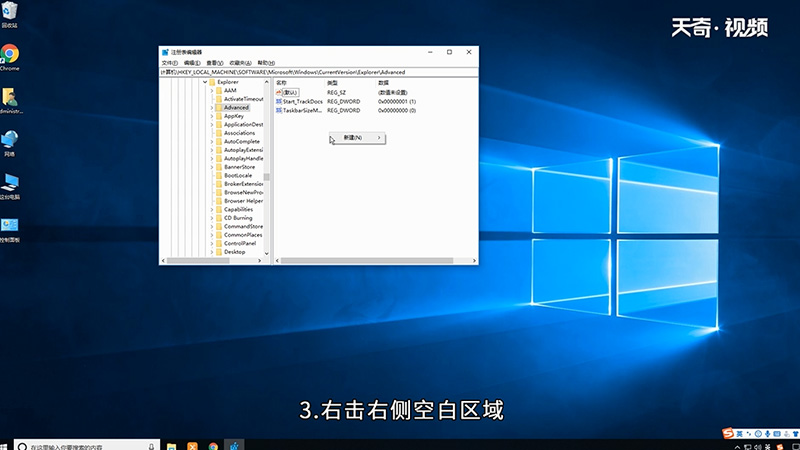Click the Registry Editor title bar icon
The width and height of the screenshot is (800, 450).
coord(165,52)
